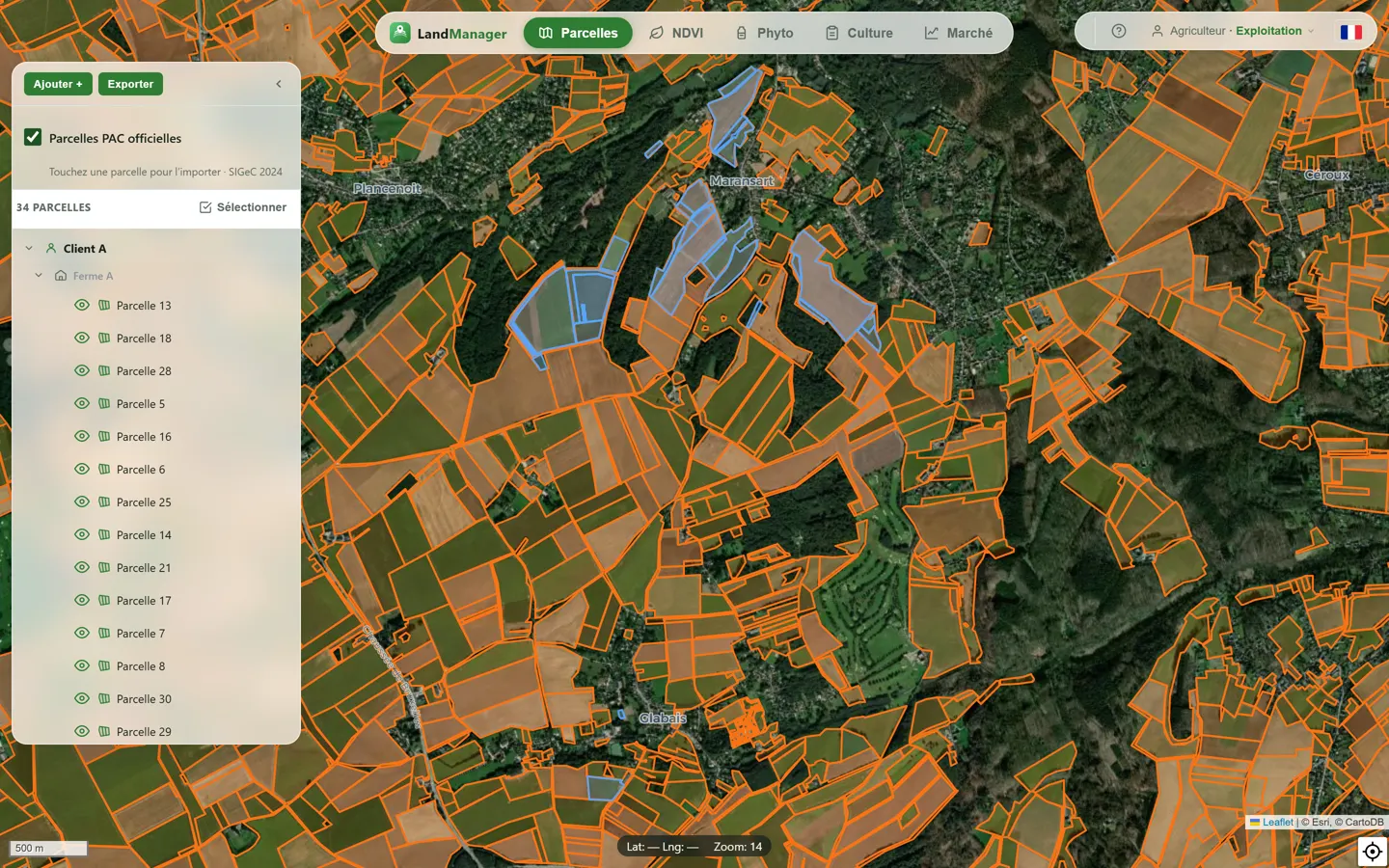Click the map icon beside Parcelle 25
1389x868 pixels.
104,502
